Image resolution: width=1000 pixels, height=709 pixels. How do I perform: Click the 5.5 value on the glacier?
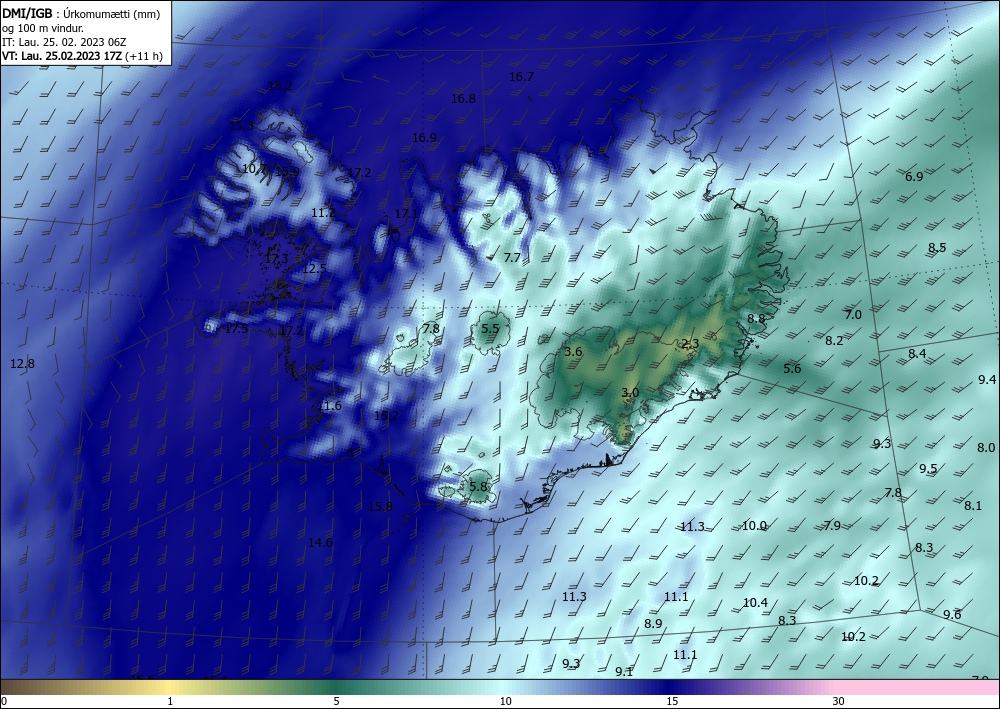(490, 328)
